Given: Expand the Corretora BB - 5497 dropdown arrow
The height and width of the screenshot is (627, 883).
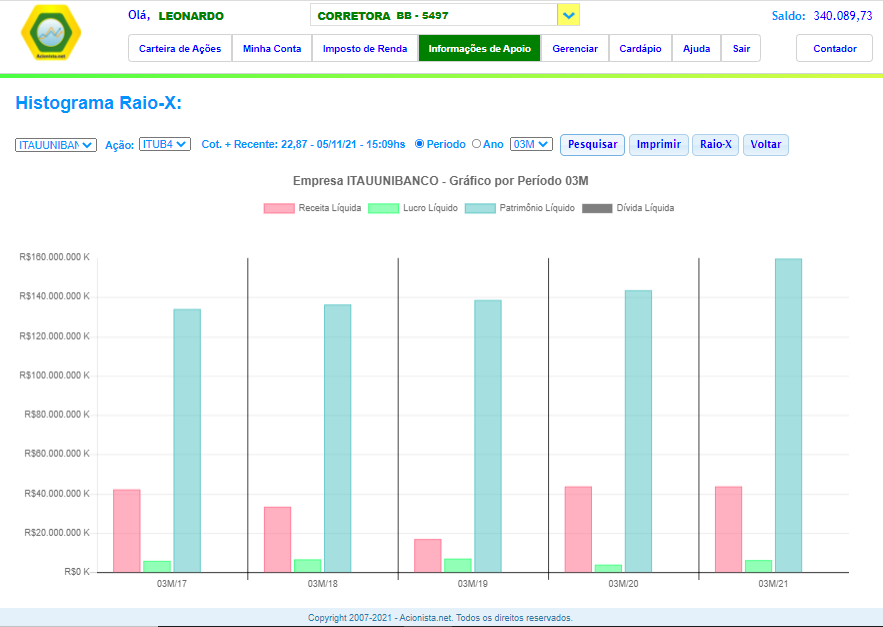Looking at the screenshot, I should tap(569, 15).
